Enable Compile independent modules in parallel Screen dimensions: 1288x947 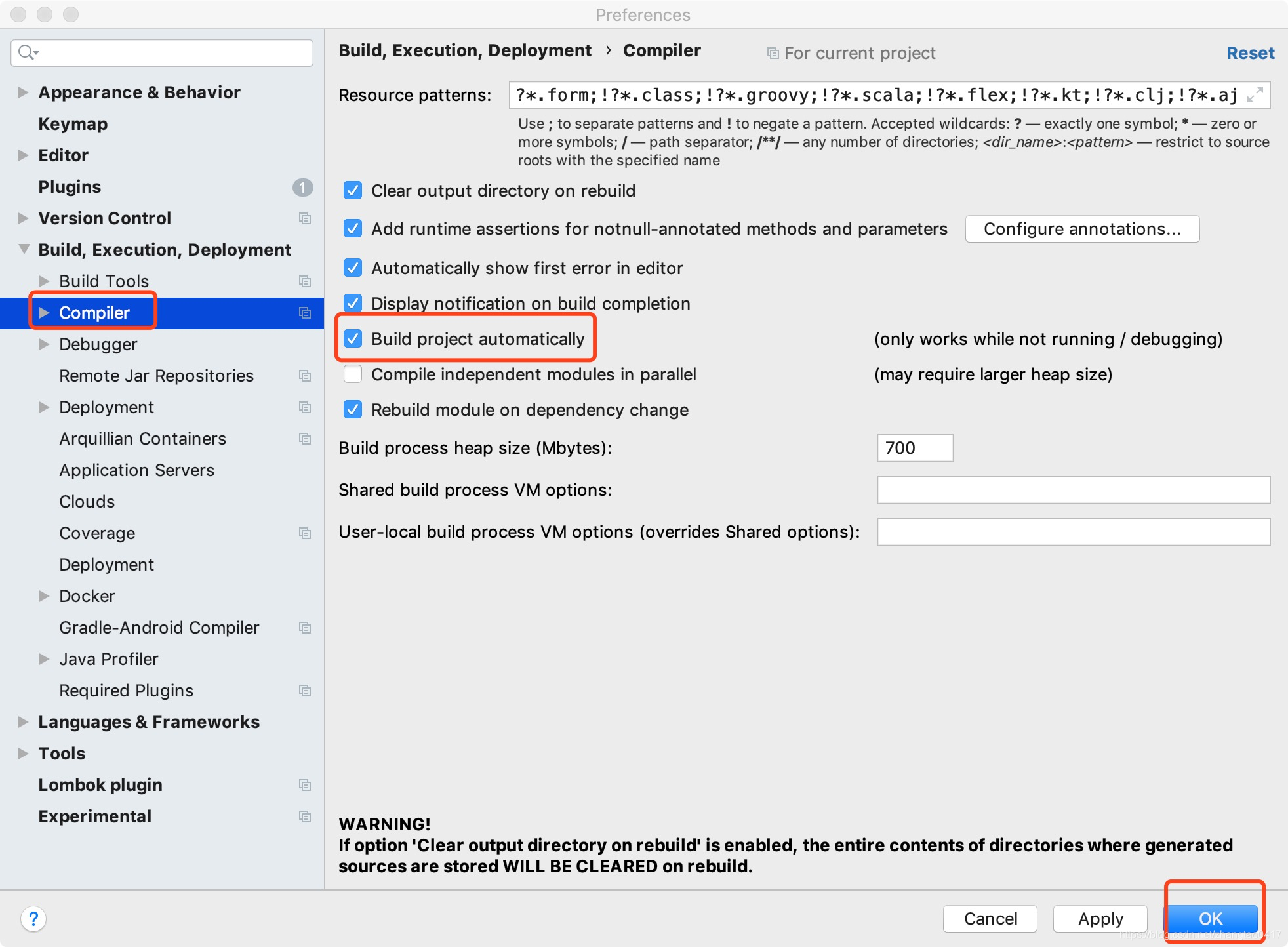[353, 374]
